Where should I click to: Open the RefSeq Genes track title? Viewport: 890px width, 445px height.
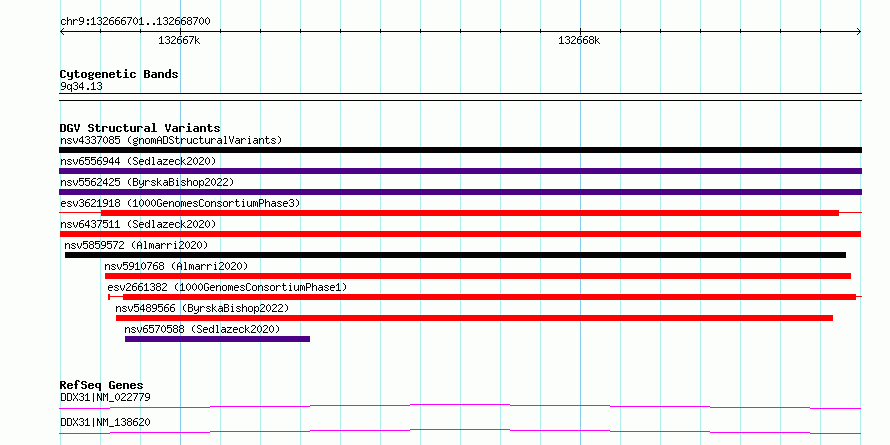point(101,385)
